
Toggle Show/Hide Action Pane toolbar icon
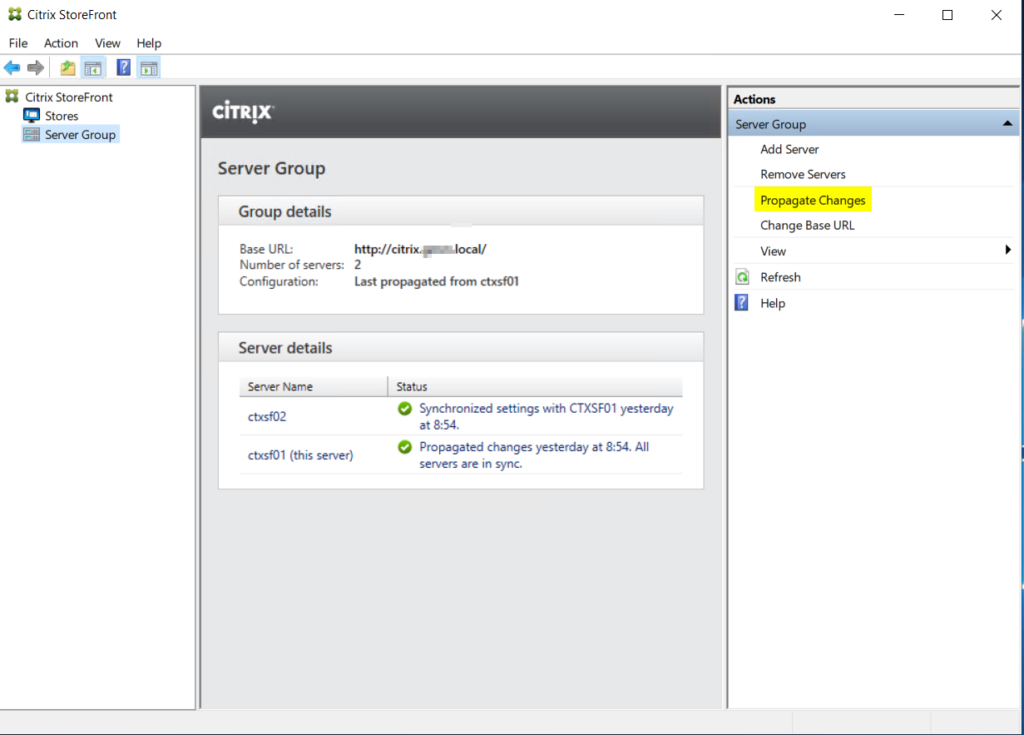pos(149,68)
